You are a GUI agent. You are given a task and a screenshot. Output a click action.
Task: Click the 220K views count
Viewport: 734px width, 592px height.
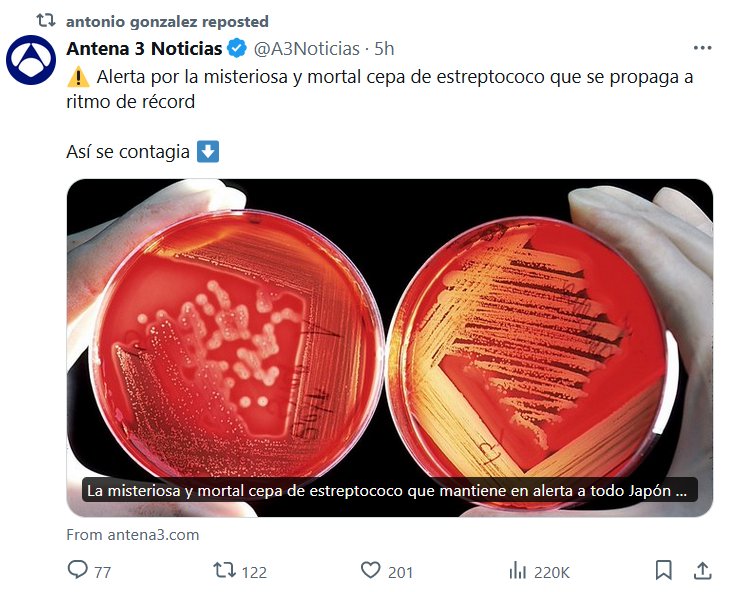[x=552, y=572]
